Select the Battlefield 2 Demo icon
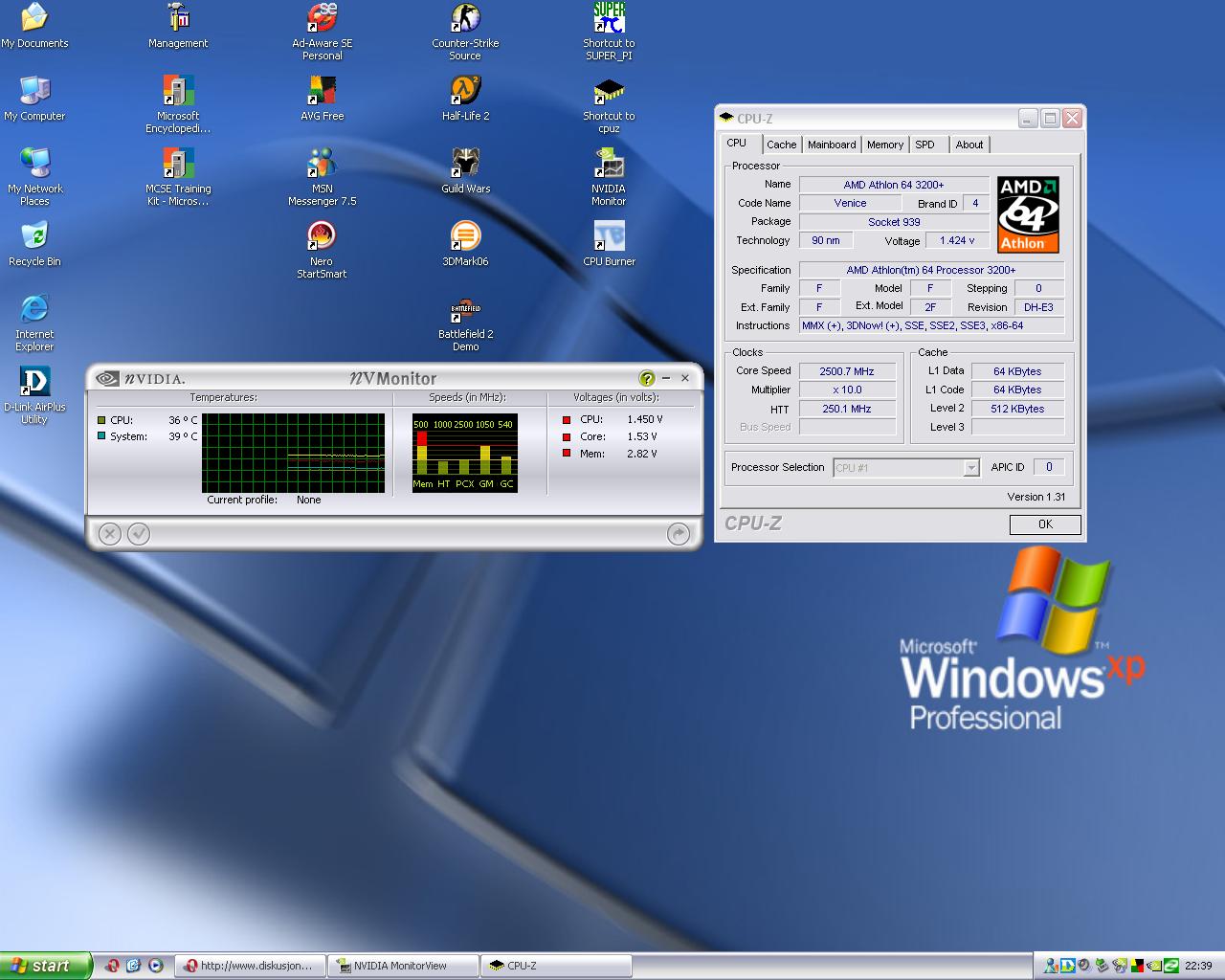Screen dimensions: 1225x980 pyautogui.click(x=465, y=322)
